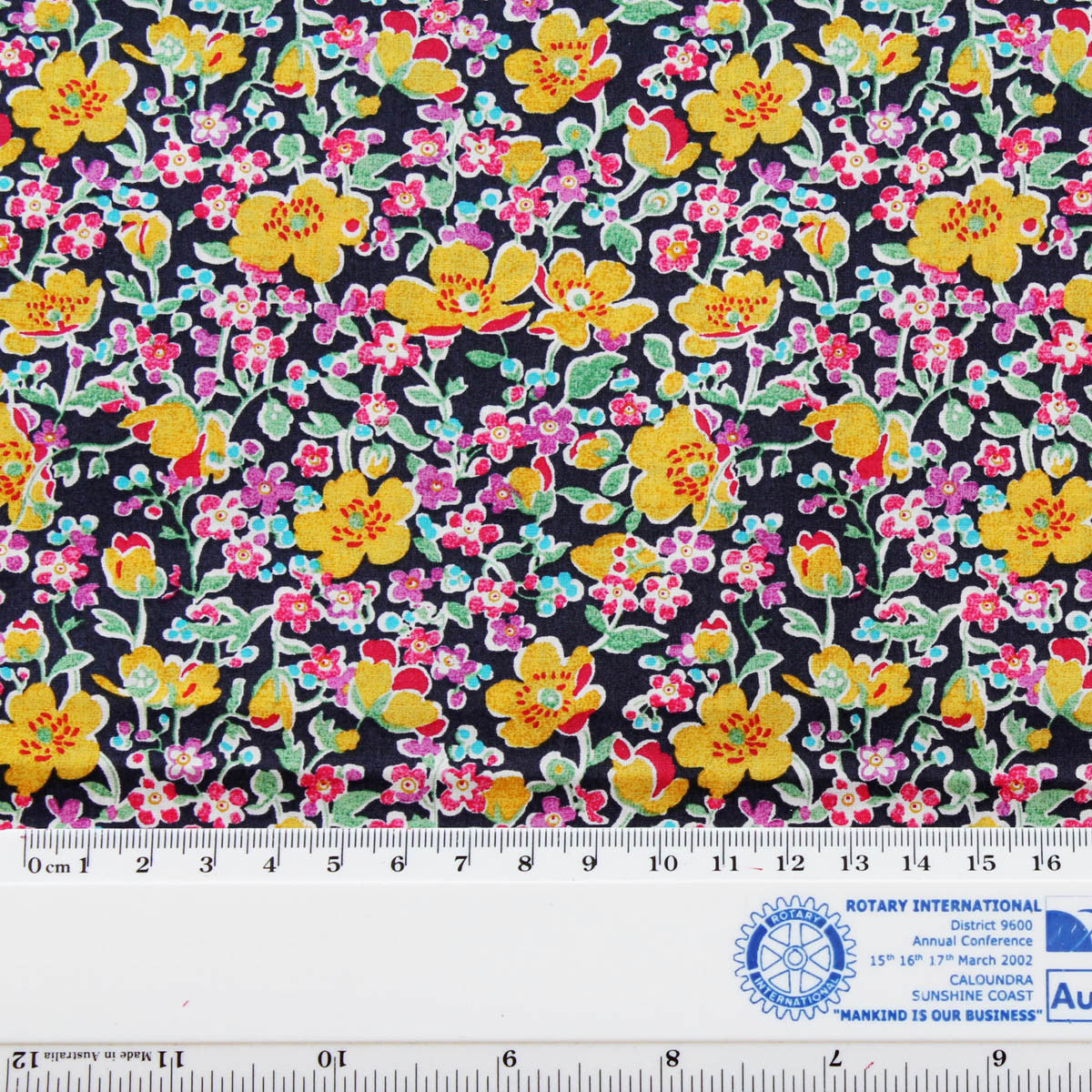Click the number 9 on the top ruler scale
Image resolution: width=1092 pixels, height=1092 pixels.
(590, 864)
